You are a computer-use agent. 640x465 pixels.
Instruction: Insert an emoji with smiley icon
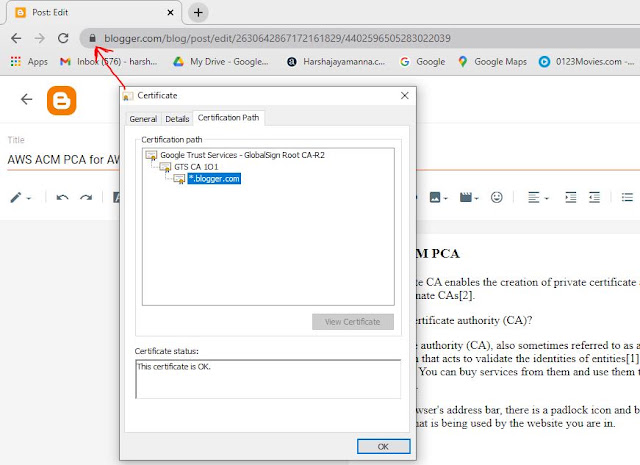click(x=497, y=198)
